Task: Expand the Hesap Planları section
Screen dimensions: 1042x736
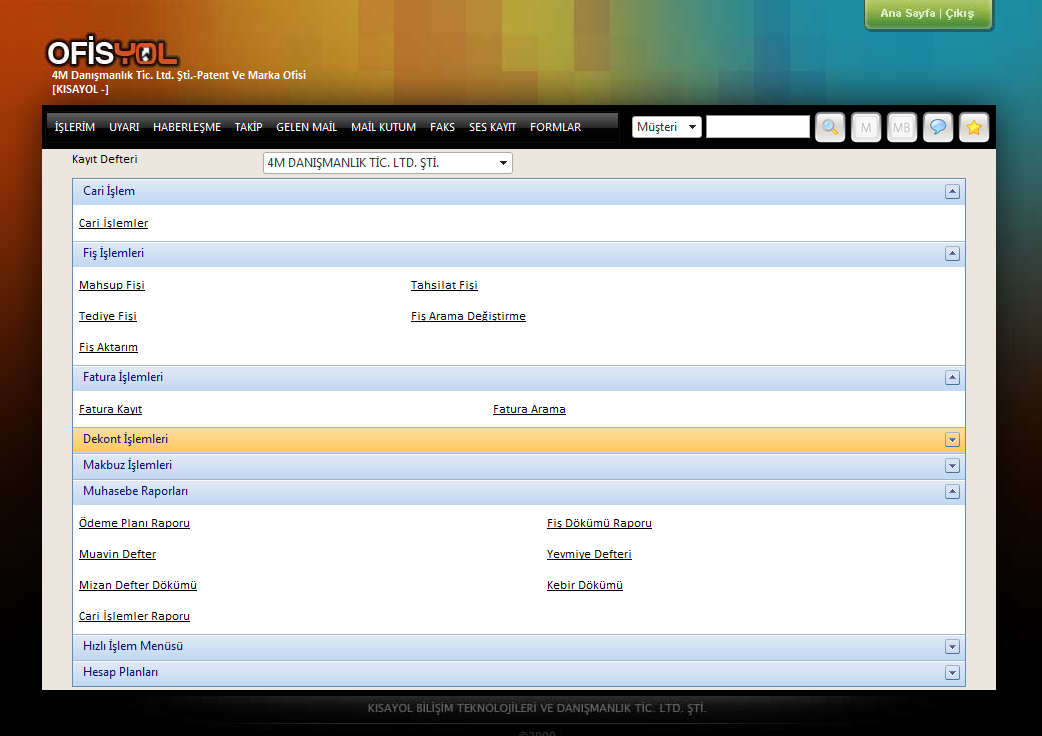Action: [952, 673]
